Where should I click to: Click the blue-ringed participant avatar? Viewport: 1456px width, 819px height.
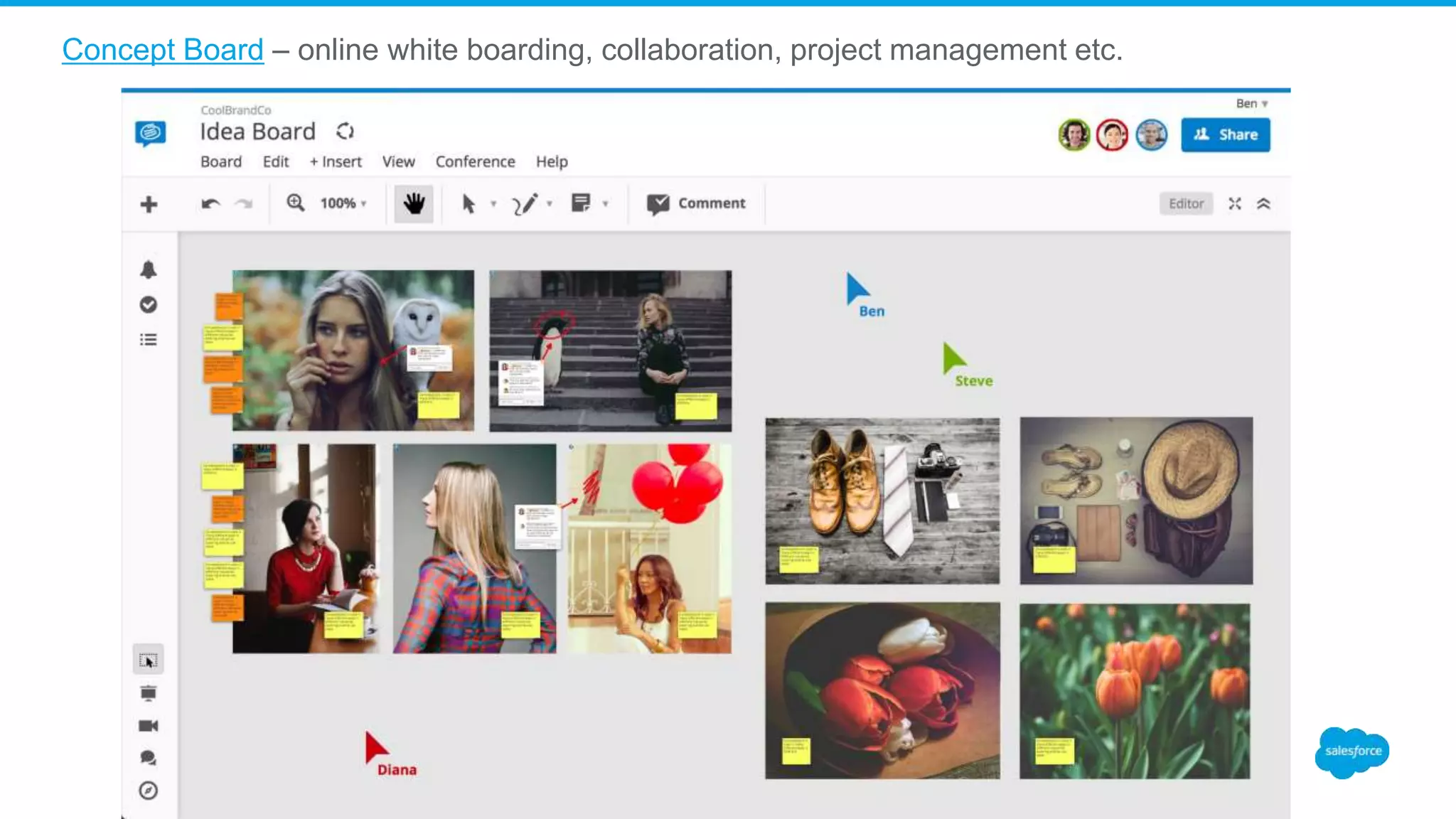[1152, 134]
